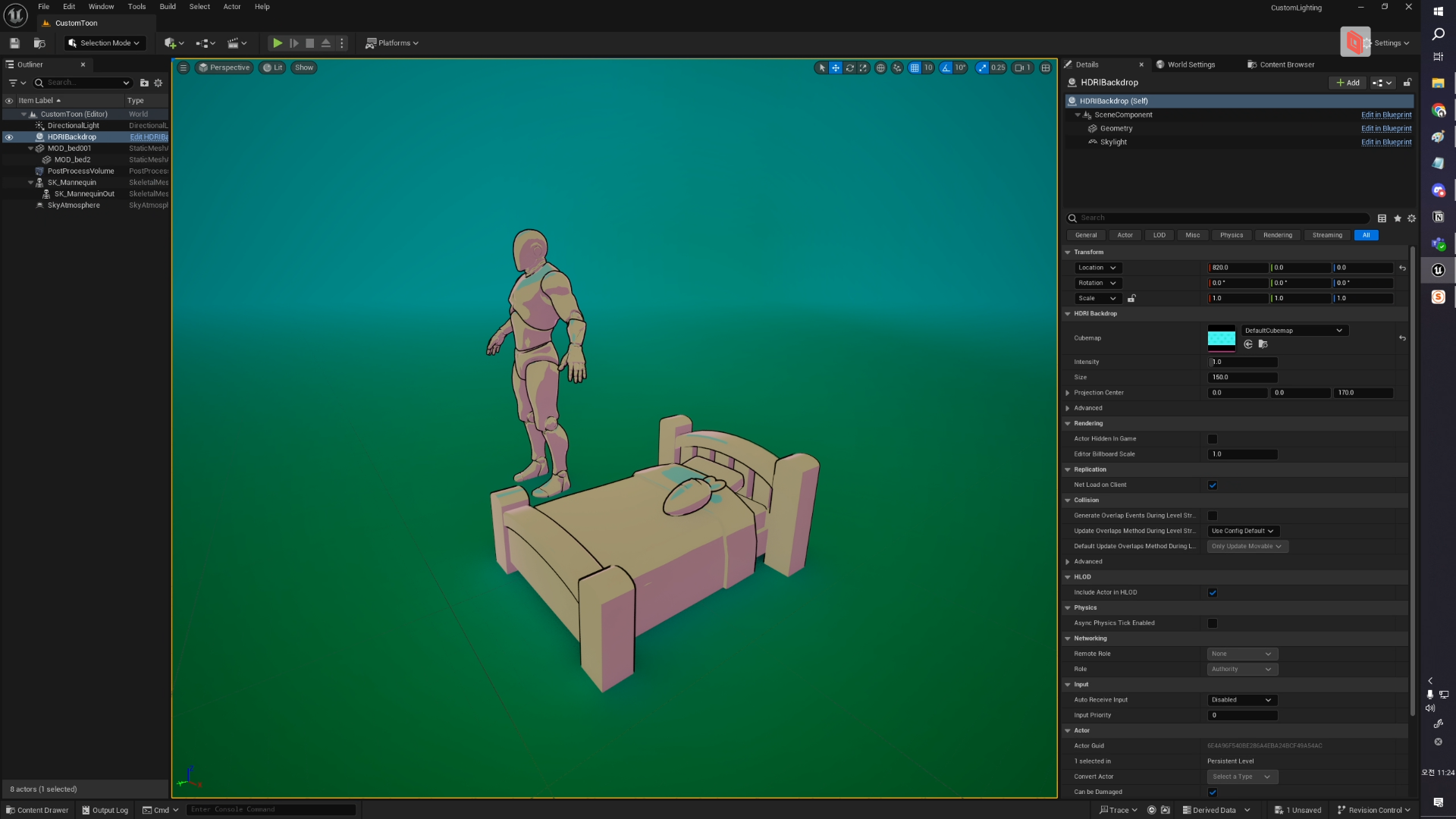Screen dimensions: 1456x819
Task: Uncheck Net Load on Client
Action: point(1212,485)
